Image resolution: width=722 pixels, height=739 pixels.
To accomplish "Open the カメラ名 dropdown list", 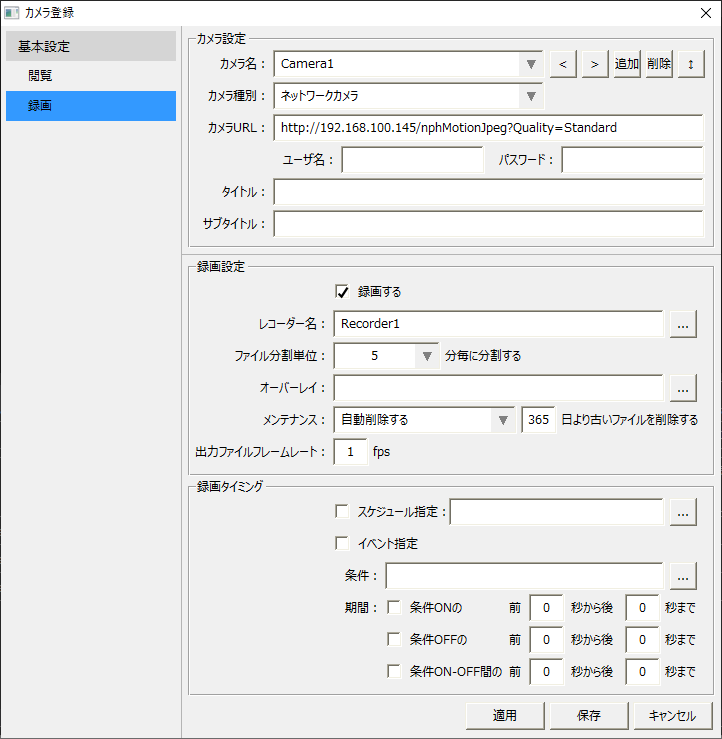I will (x=531, y=64).
